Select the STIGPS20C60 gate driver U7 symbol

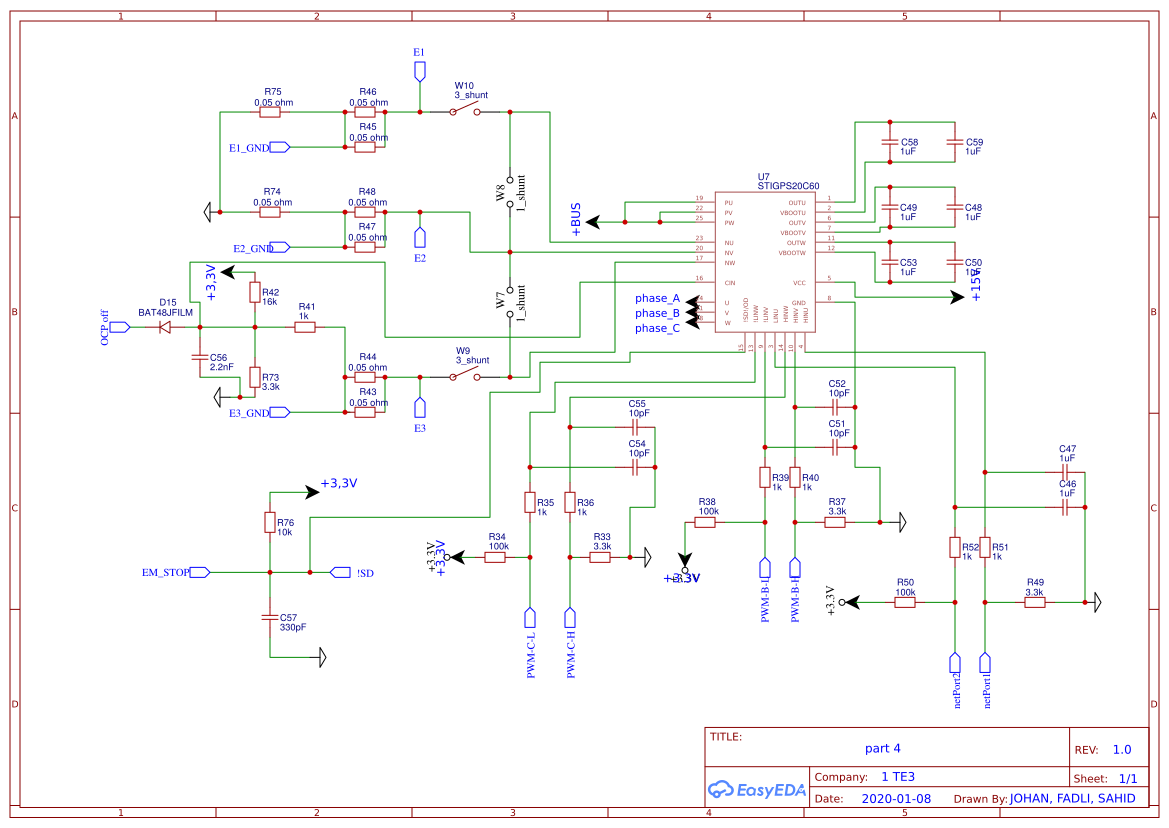point(767,260)
